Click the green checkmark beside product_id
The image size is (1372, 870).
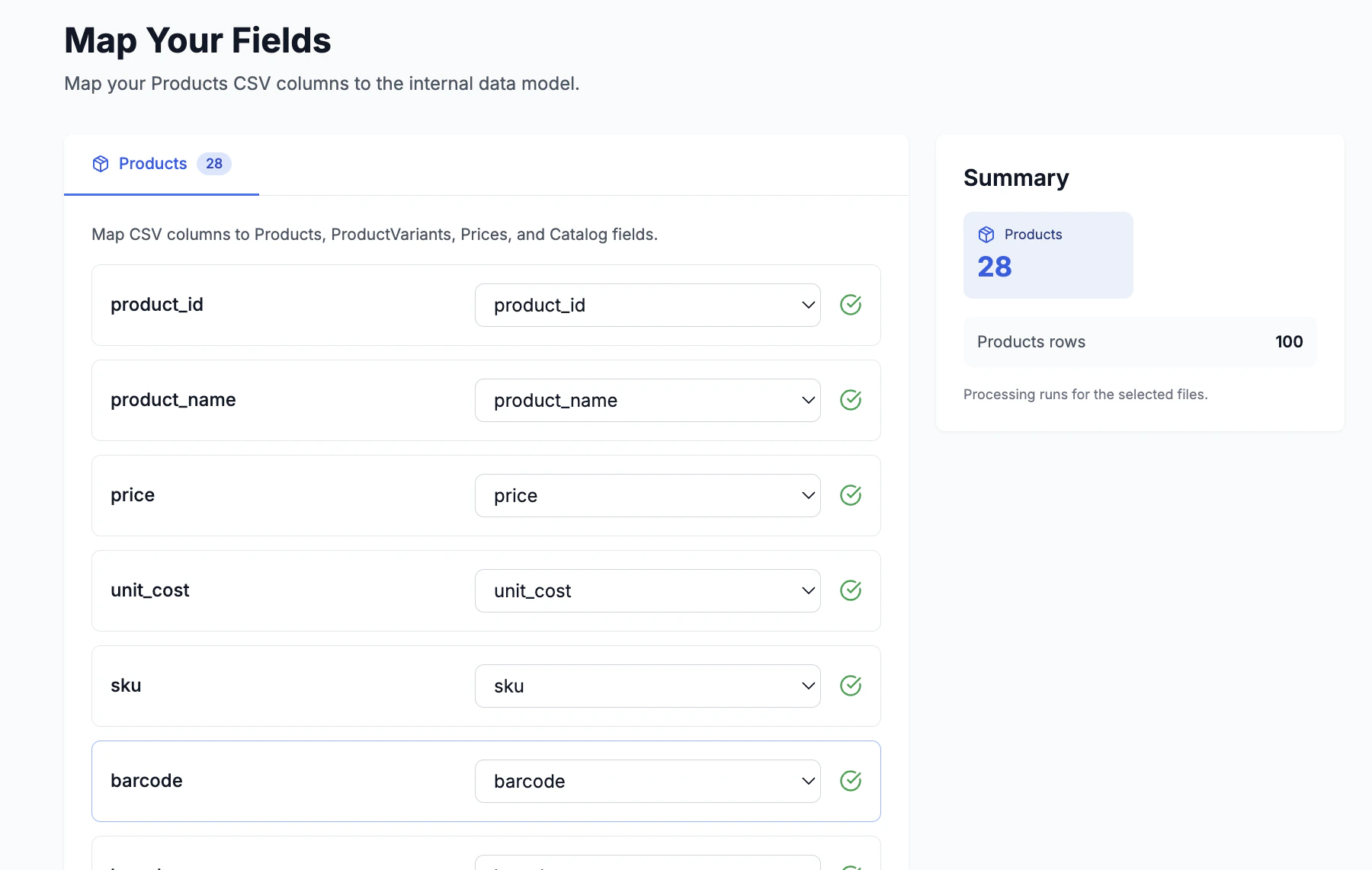point(851,305)
